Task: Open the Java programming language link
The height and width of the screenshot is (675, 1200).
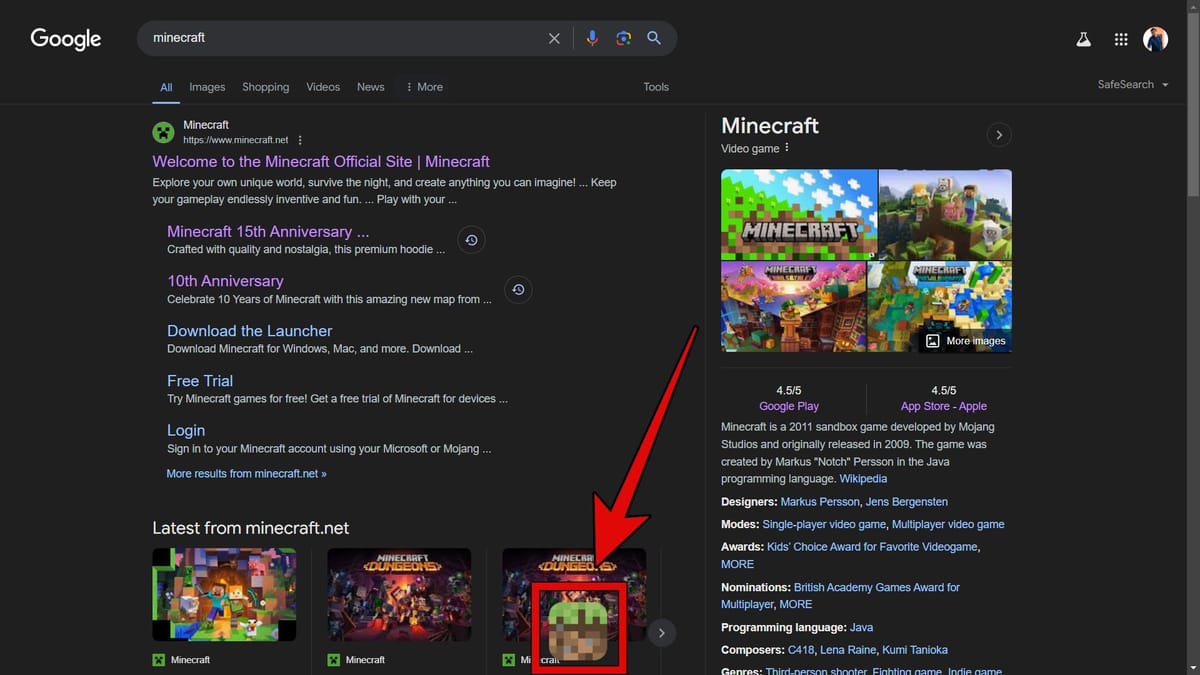Action: [x=859, y=628]
